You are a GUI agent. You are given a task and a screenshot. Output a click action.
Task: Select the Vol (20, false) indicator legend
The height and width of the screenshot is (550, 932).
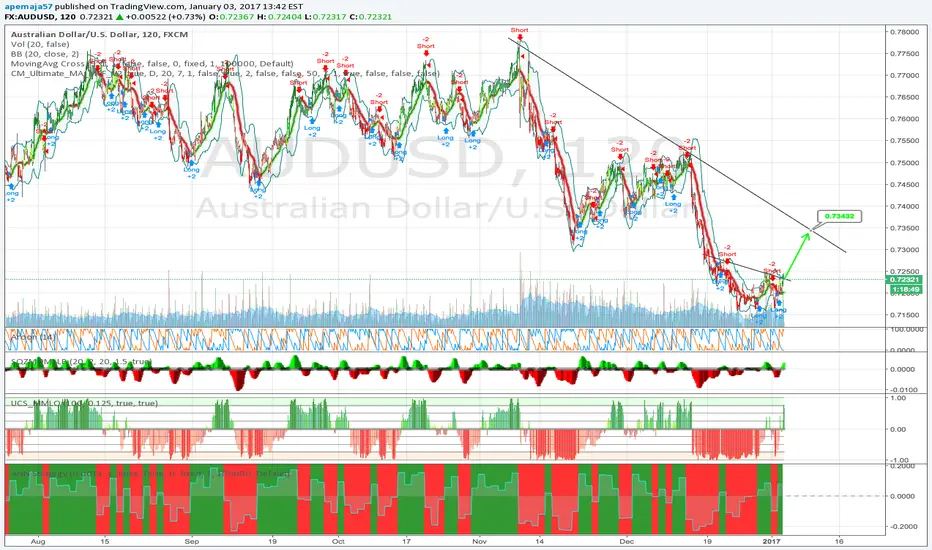40,44
